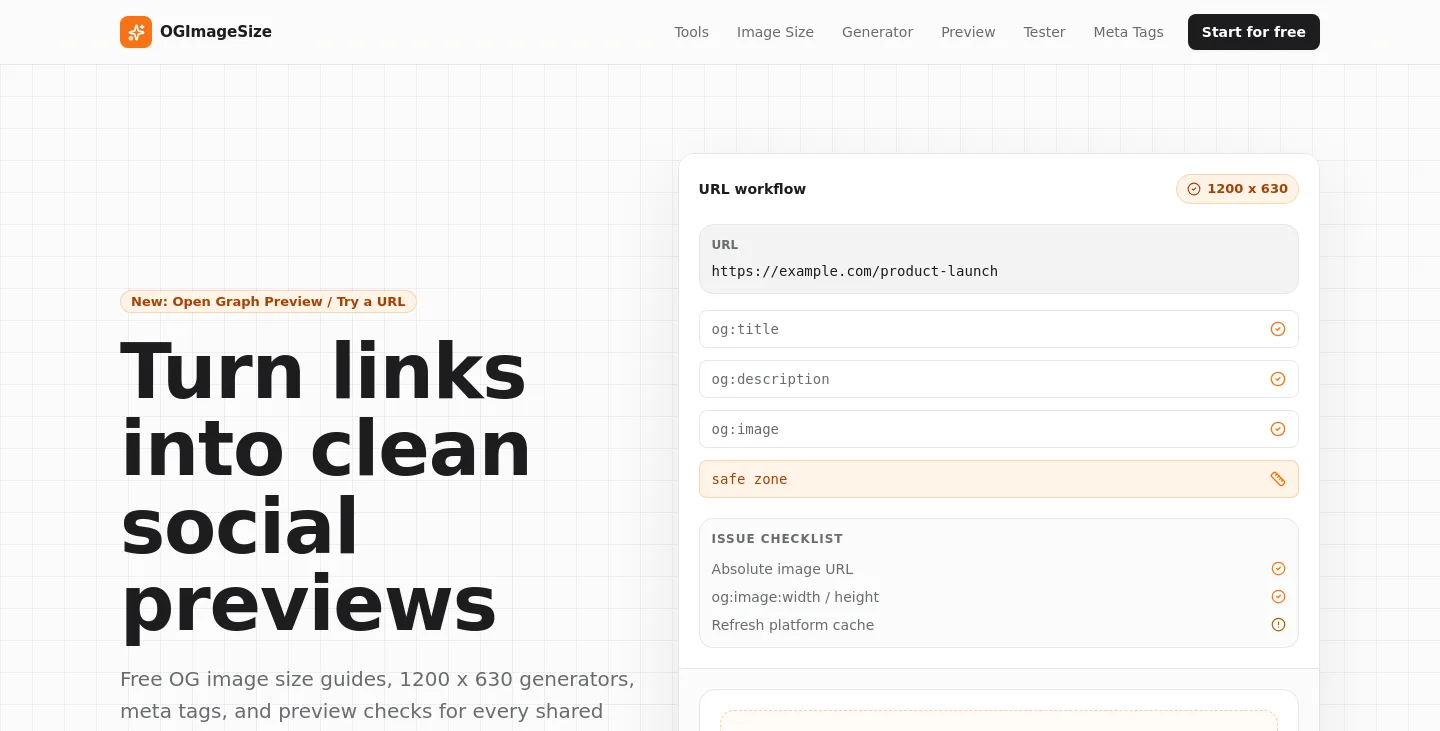Click the og:image:width / height checklist item
Screen dimensions: 1440x731
999,597
